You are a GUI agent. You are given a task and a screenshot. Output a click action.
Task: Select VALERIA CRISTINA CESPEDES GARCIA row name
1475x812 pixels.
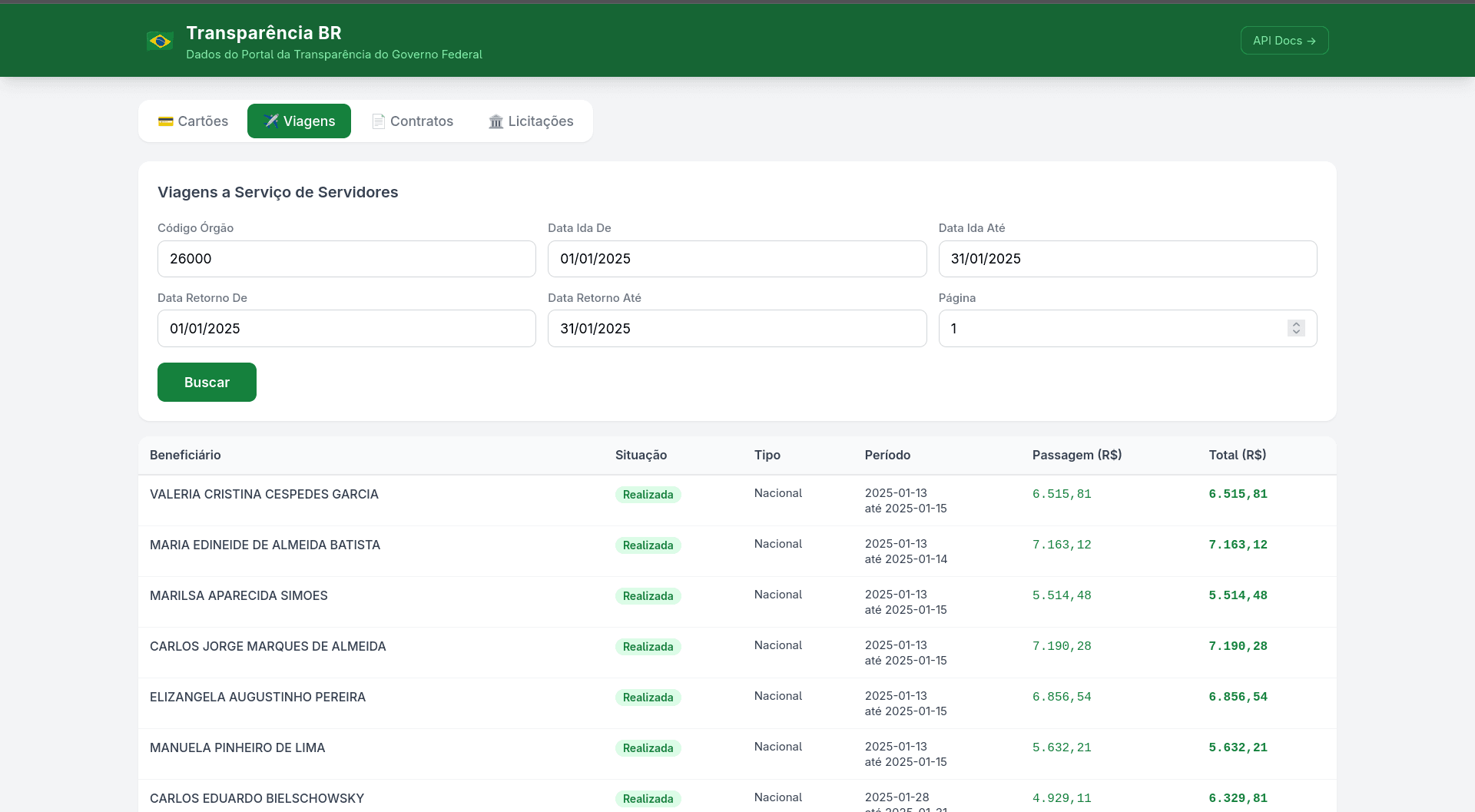[x=264, y=495]
